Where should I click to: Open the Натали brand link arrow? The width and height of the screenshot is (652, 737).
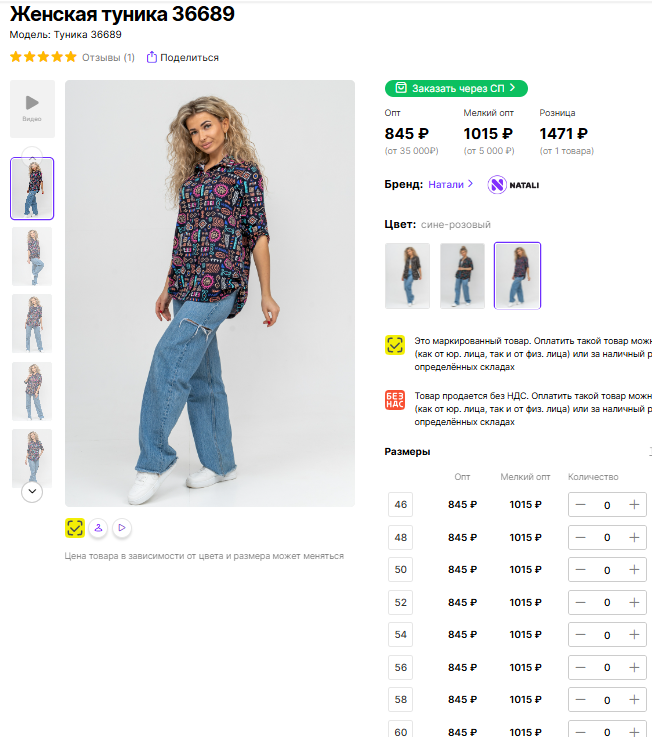pyautogui.click(x=470, y=184)
